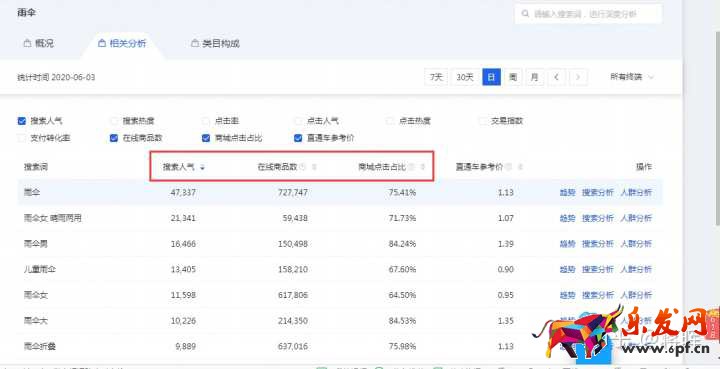Click 在线商品数 sort arrows
The image size is (720, 369).
tap(315, 167)
